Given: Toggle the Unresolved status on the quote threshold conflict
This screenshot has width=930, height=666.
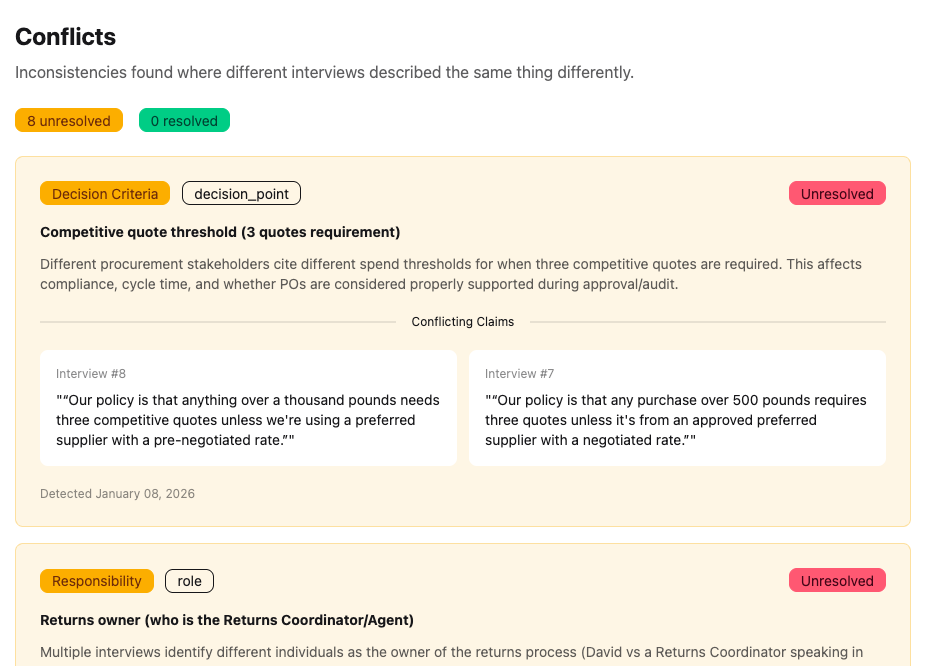Looking at the screenshot, I should click(x=837, y=193).
